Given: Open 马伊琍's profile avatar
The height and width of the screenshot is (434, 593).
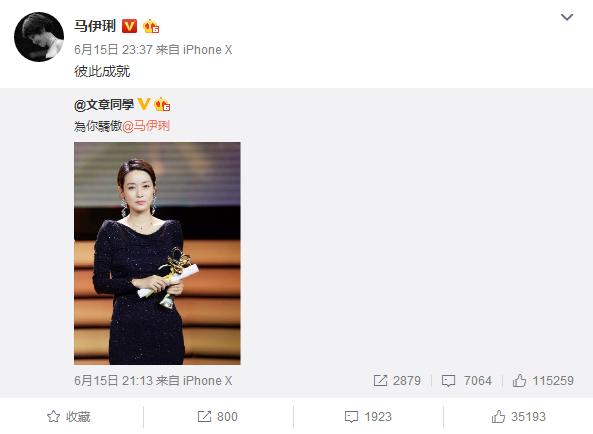Looking at the screenshot, I should pos(39,37).
